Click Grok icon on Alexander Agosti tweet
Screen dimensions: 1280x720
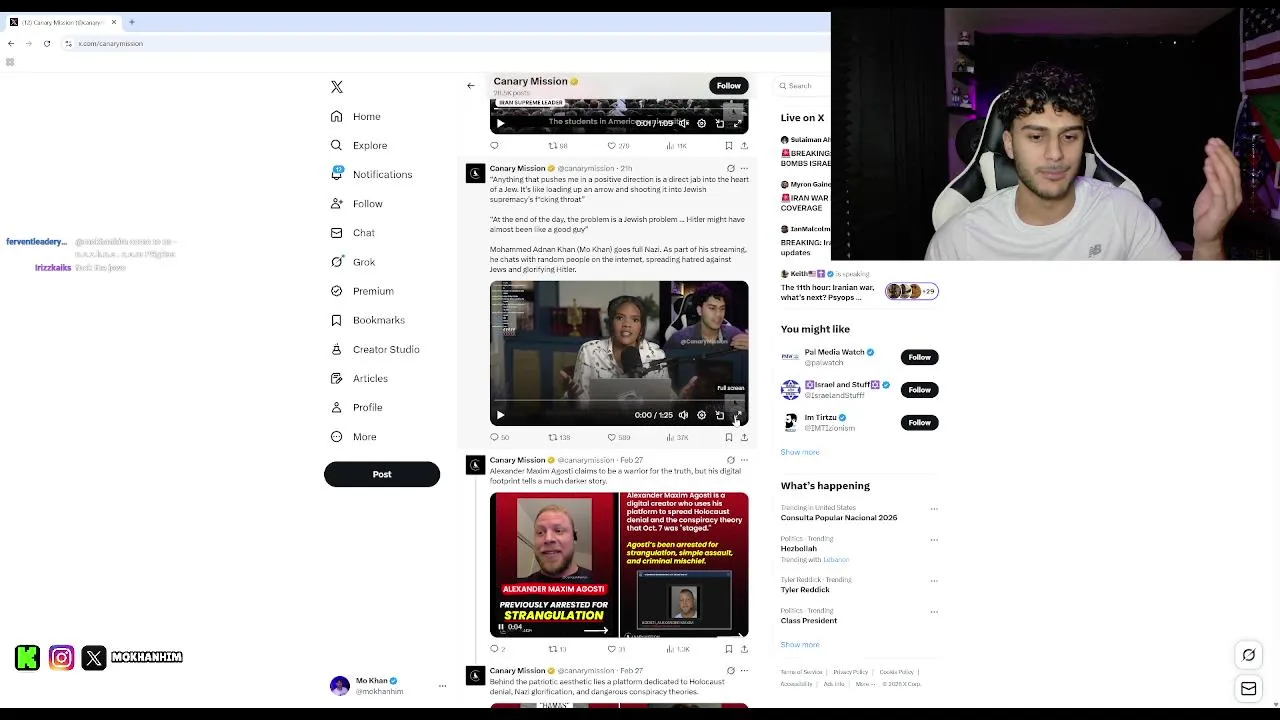click(x=730, y=460)
